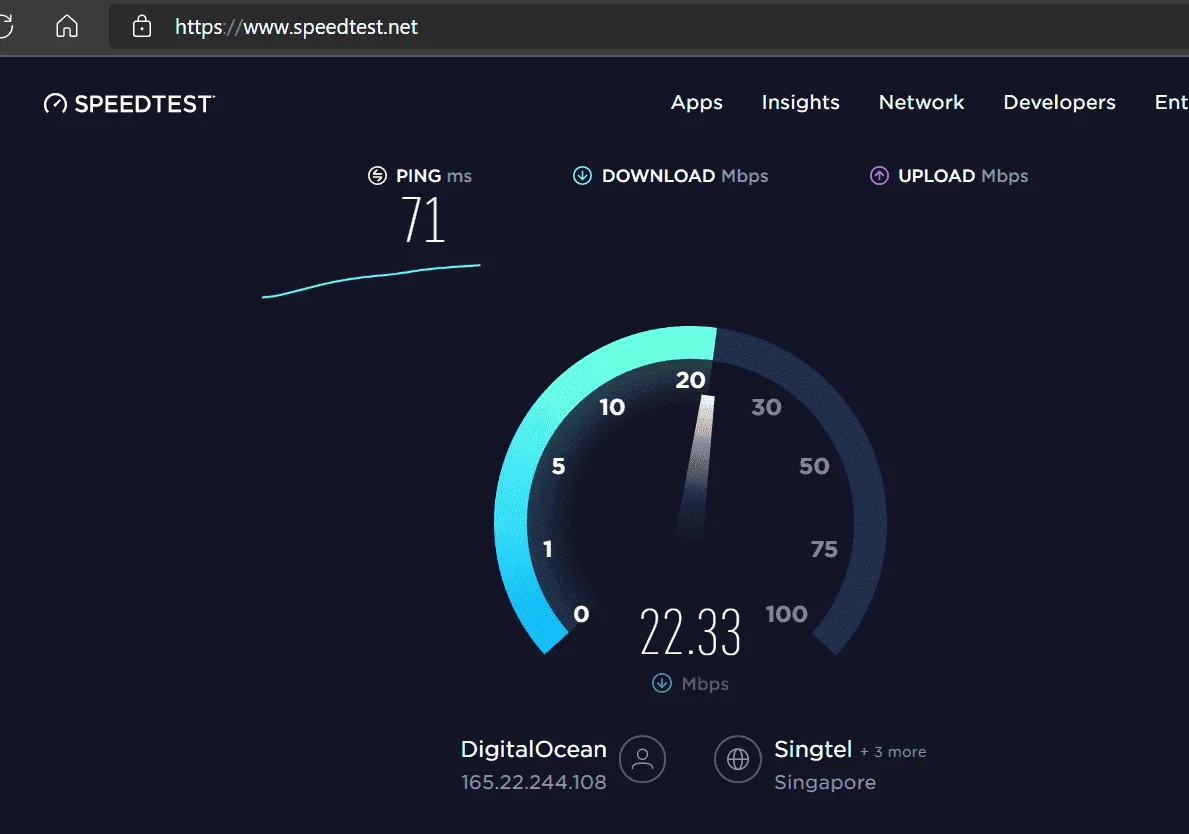This screenshot has height=834, width=1189.
Task: Click the download arrow icon beside DOWNLOAD
Action: pos(582,176)
